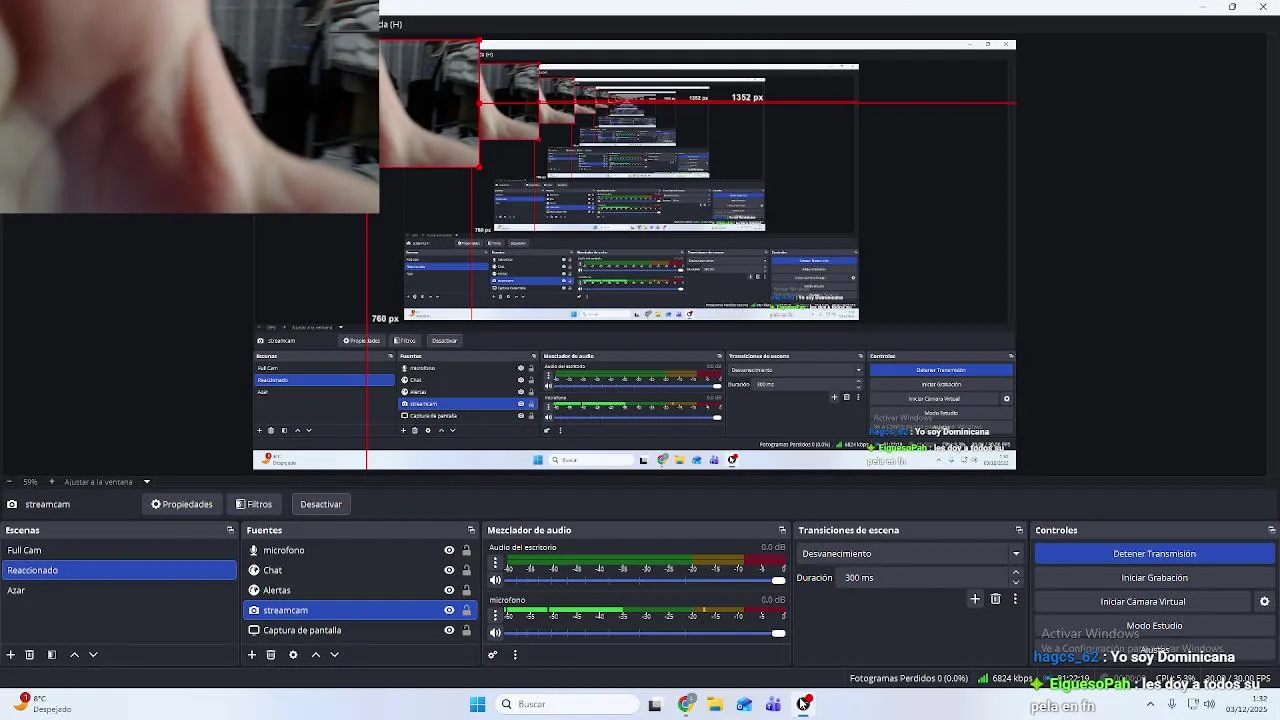Click Detener Transmisión
The width and height of the screenshot is (1280, 720).
pyautogui.click(x=1154, y=554)
